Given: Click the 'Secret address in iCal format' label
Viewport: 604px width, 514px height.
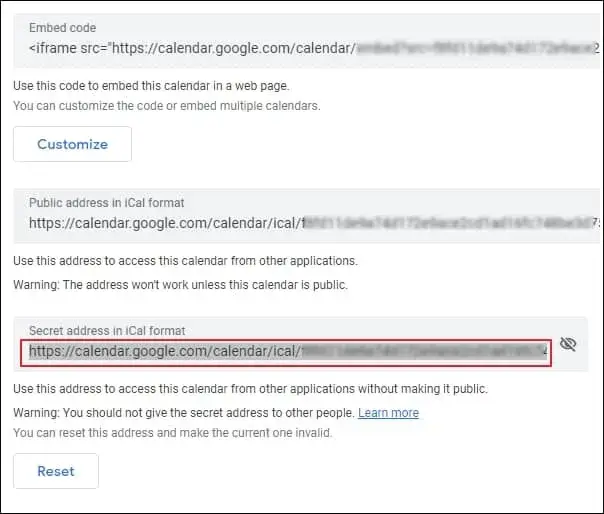Looking at the screenshot, I should point(107,331).
